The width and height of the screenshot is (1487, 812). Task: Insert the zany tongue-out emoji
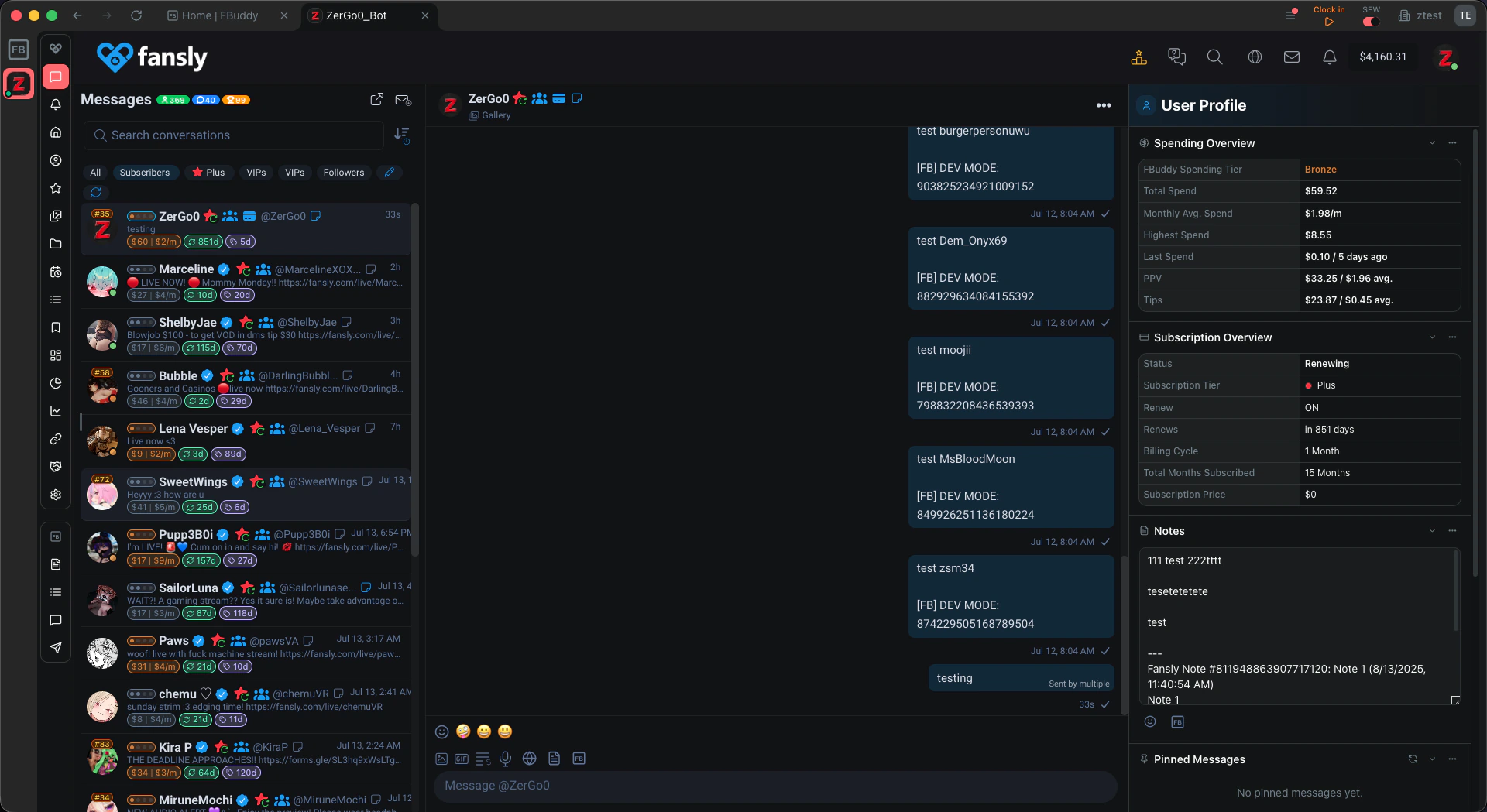(x=463, y=731)
